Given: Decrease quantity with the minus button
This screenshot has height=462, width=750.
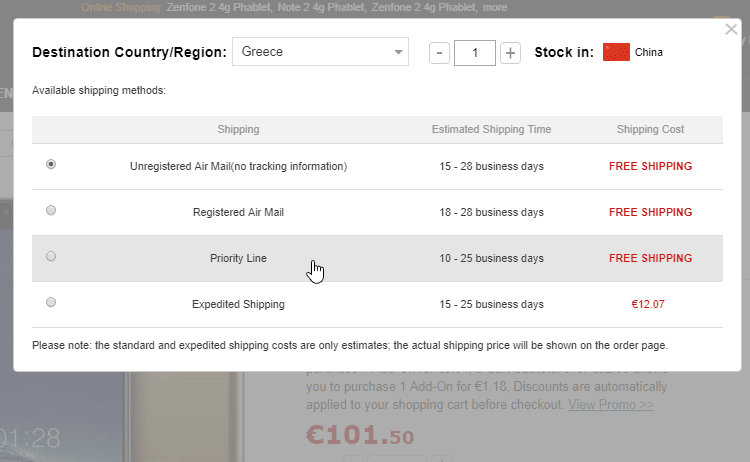Looking at the screenshot, I should [x=439, y=52].
